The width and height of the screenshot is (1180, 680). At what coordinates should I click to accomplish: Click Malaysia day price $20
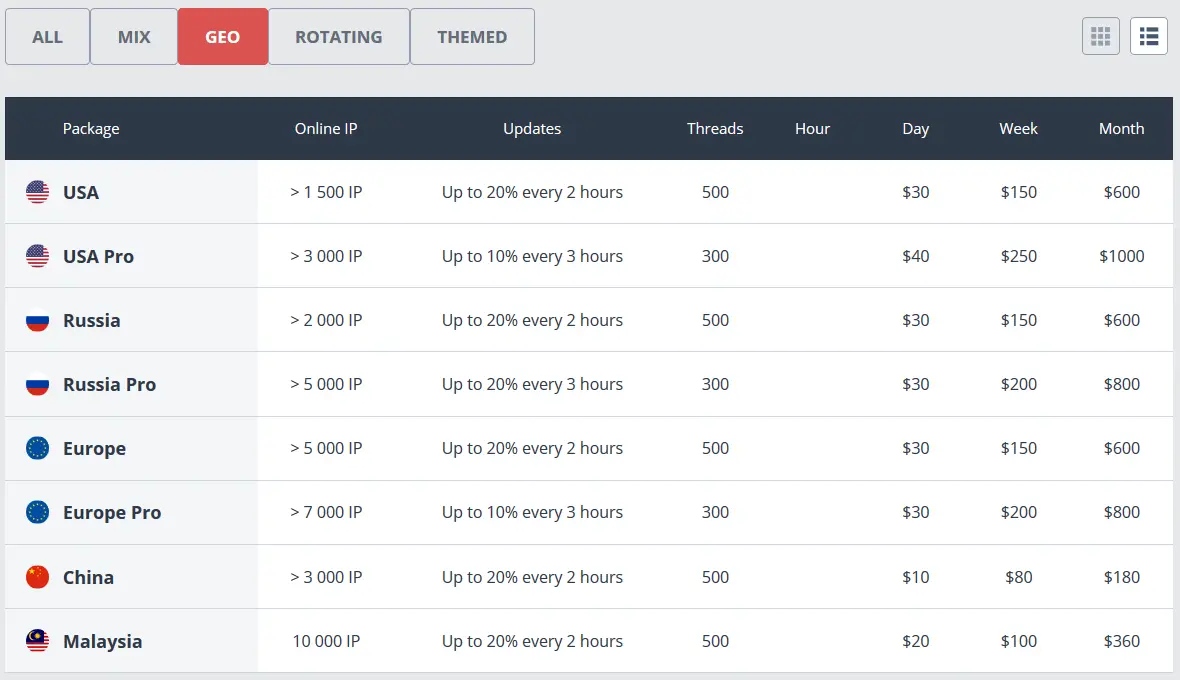pos(916,642)
